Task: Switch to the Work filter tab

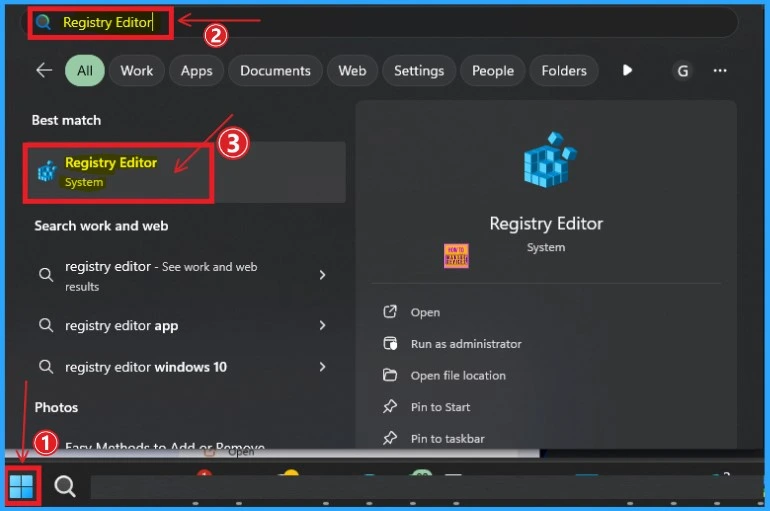Action: (x=137, y=71)
